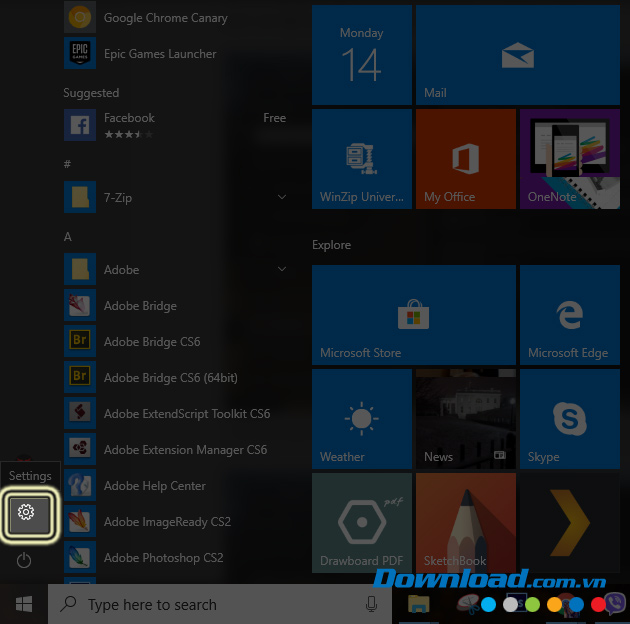Open the Monday 14 calendar tile
The width and height of the screenshot is (630, 624).
click(362, 55)
